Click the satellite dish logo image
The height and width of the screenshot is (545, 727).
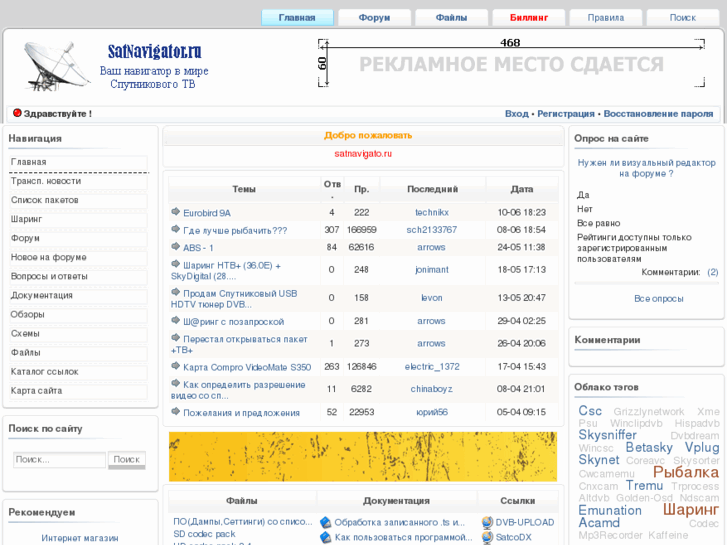57,66
